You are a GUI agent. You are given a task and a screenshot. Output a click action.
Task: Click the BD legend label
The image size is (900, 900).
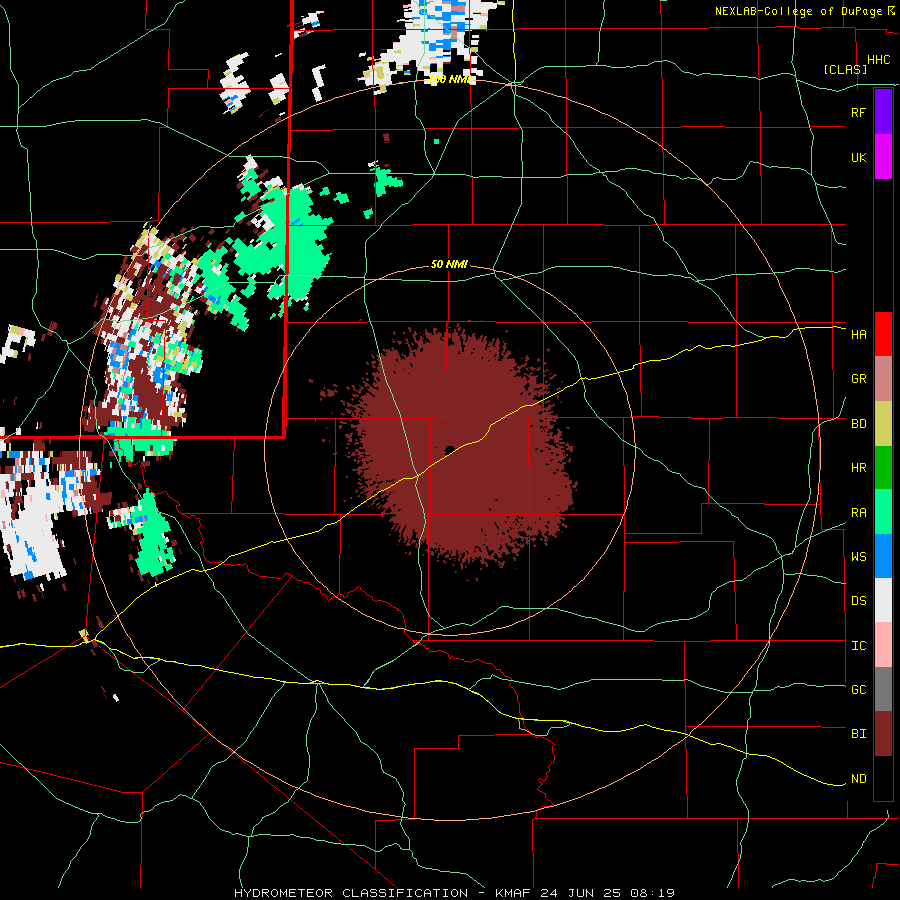858,424
